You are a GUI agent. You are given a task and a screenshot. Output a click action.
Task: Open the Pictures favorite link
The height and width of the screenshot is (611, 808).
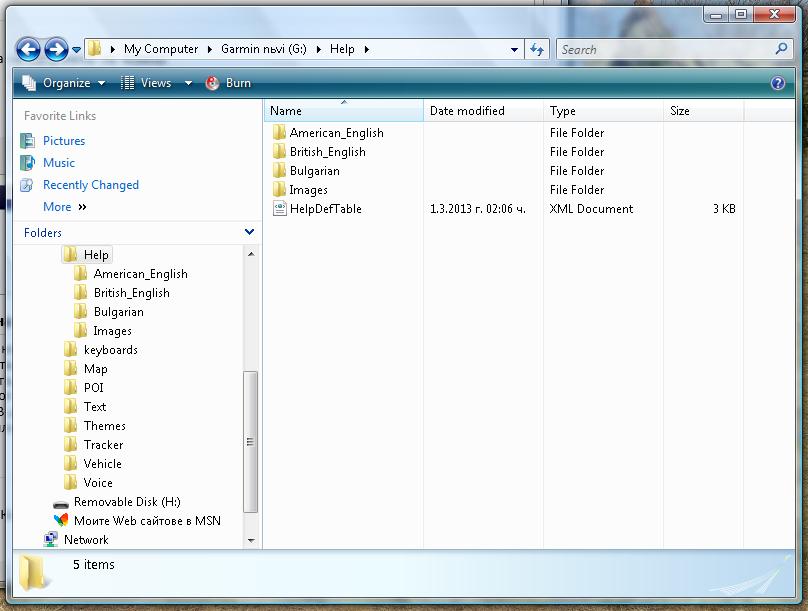click(63, 141)
